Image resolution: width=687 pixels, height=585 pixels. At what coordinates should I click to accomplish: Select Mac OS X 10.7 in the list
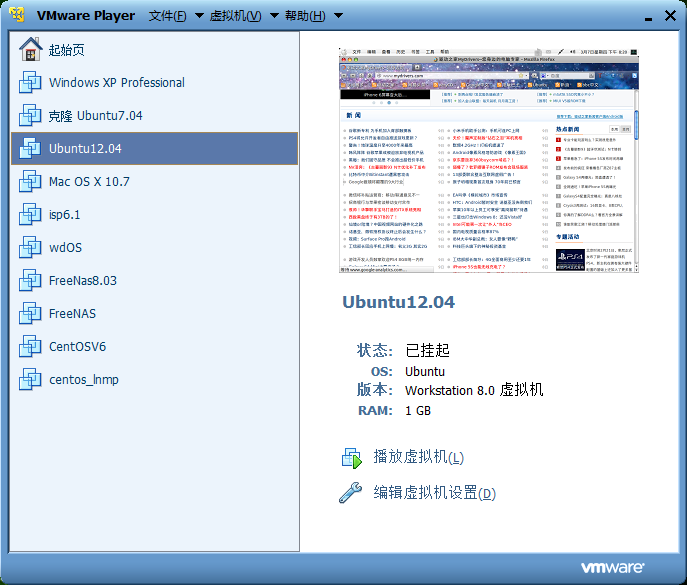pos(89,181)
